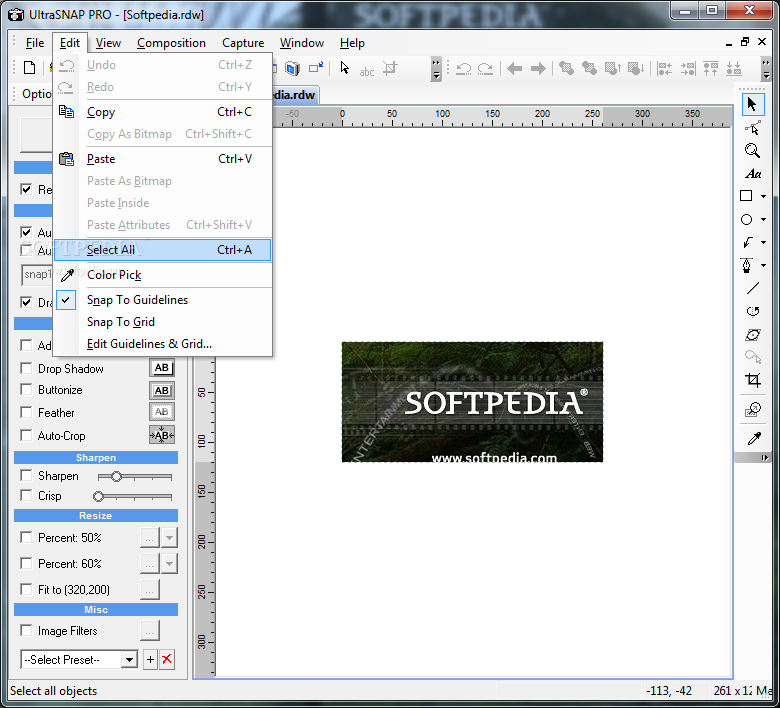This screenshot has width=780, height=708.
Task: Enable the Feather checkbox
Action: [x=26, y=412]
